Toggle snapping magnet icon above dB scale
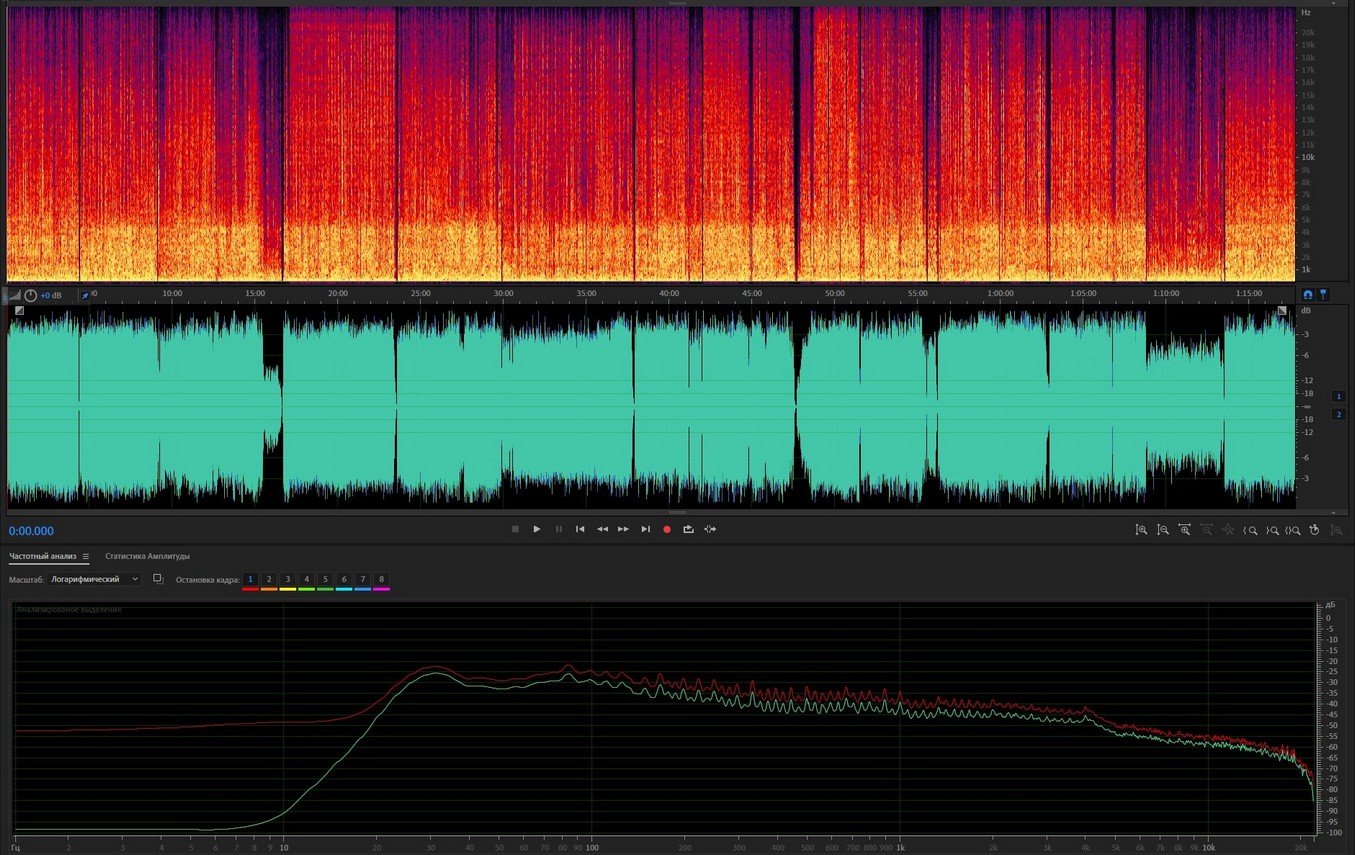The width and height of the screenshot is (1355, 855). point(1307,295)
